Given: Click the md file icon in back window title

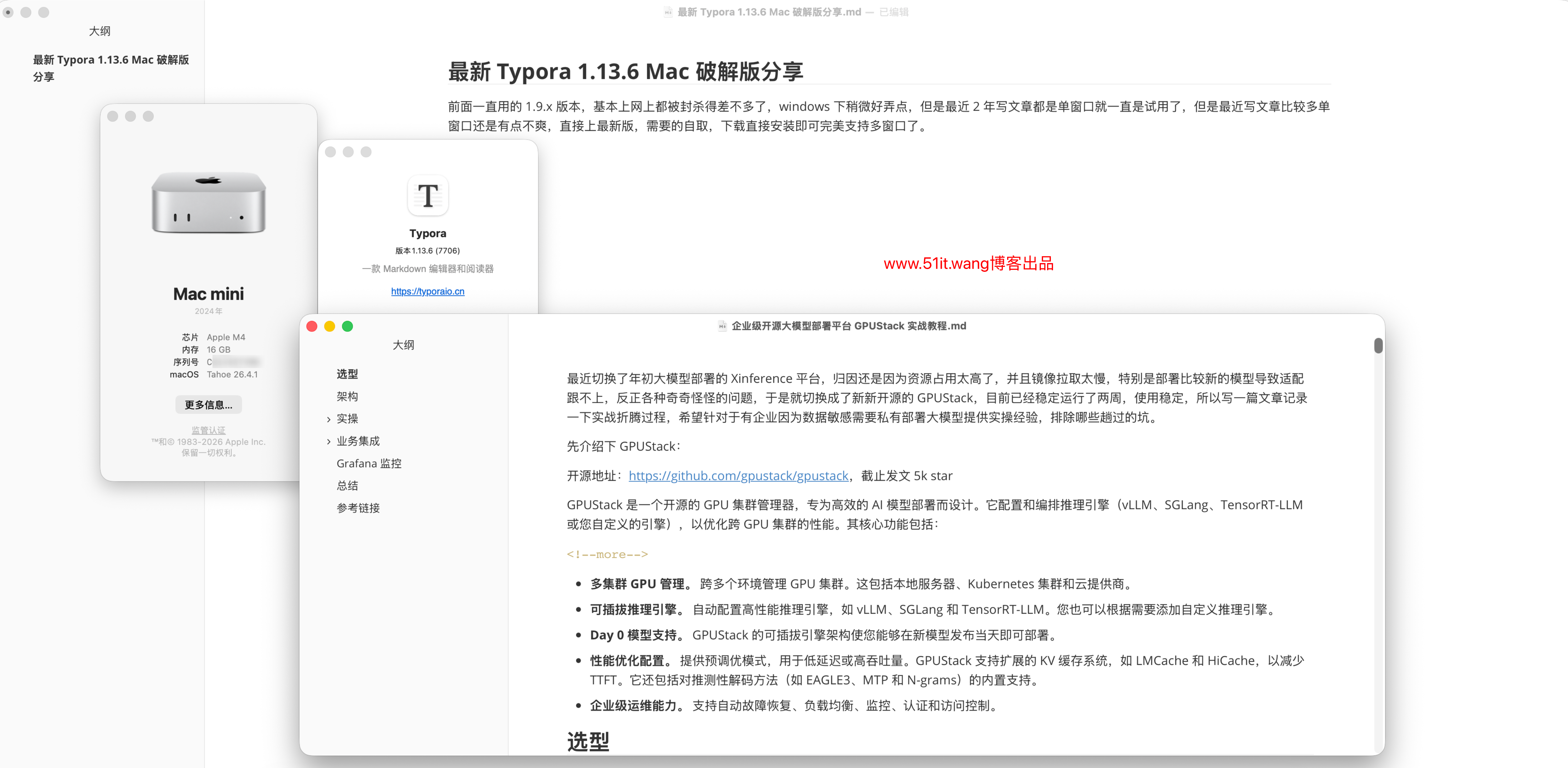Looking at the screenshot, I should (x=668, y=12).
